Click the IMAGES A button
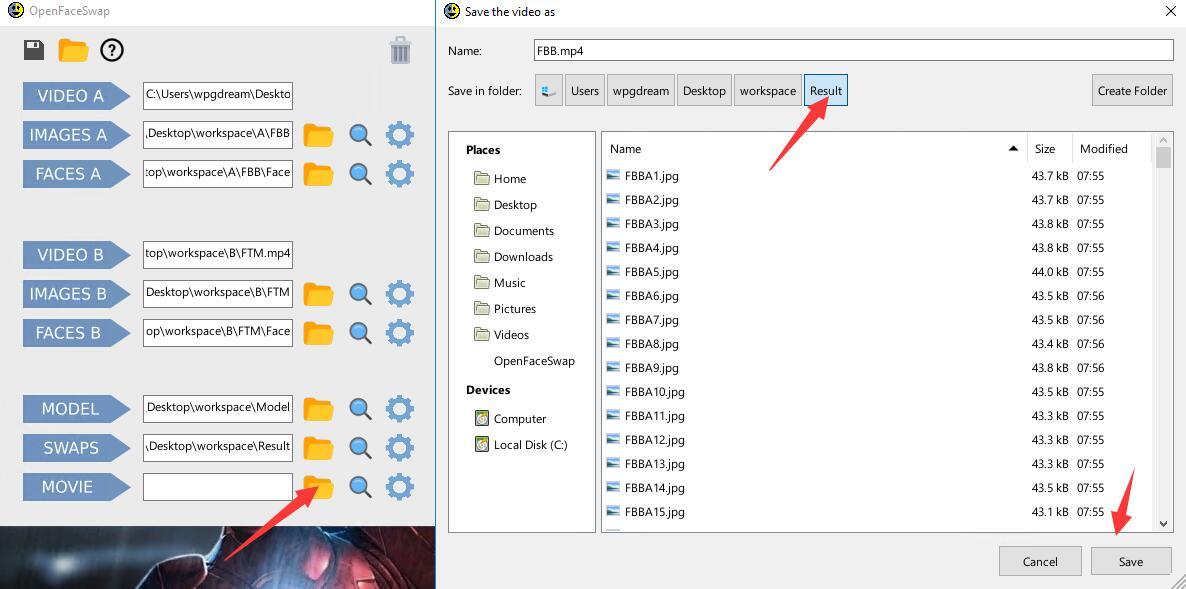The width and height of the screenshot is (1186, 589). (76, 135)
